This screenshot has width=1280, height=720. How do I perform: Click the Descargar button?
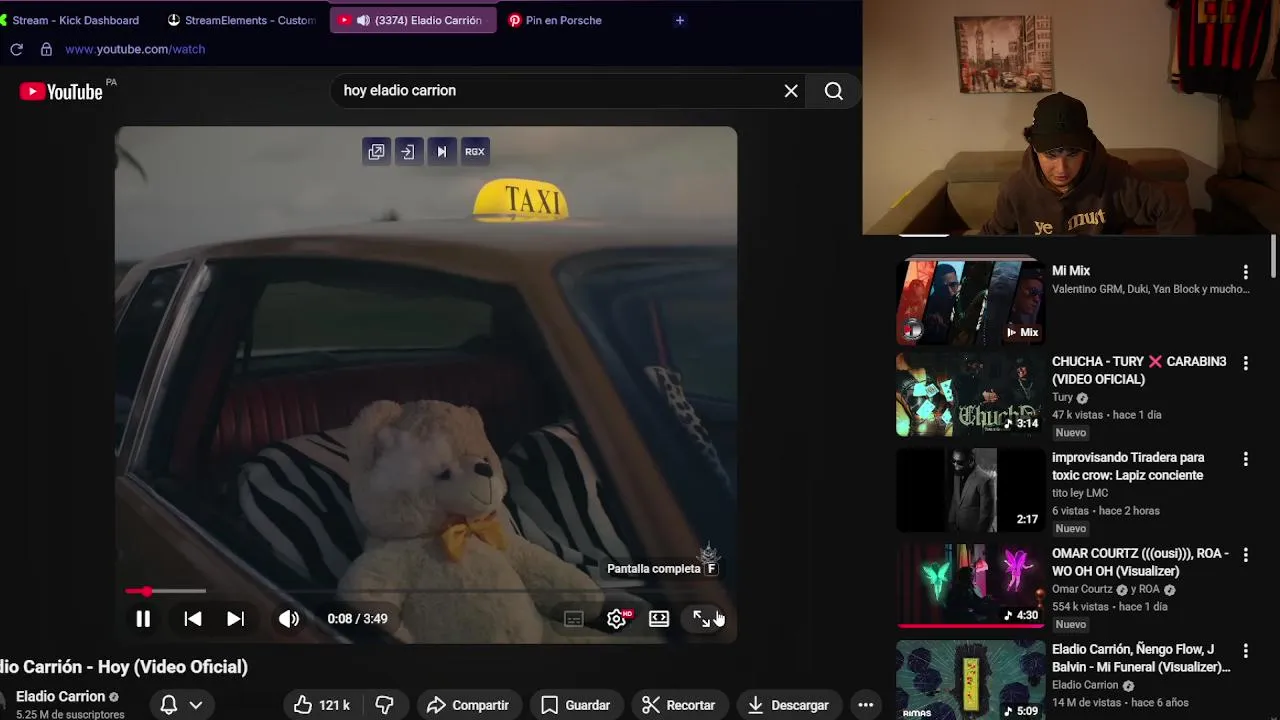pos(788,705)
